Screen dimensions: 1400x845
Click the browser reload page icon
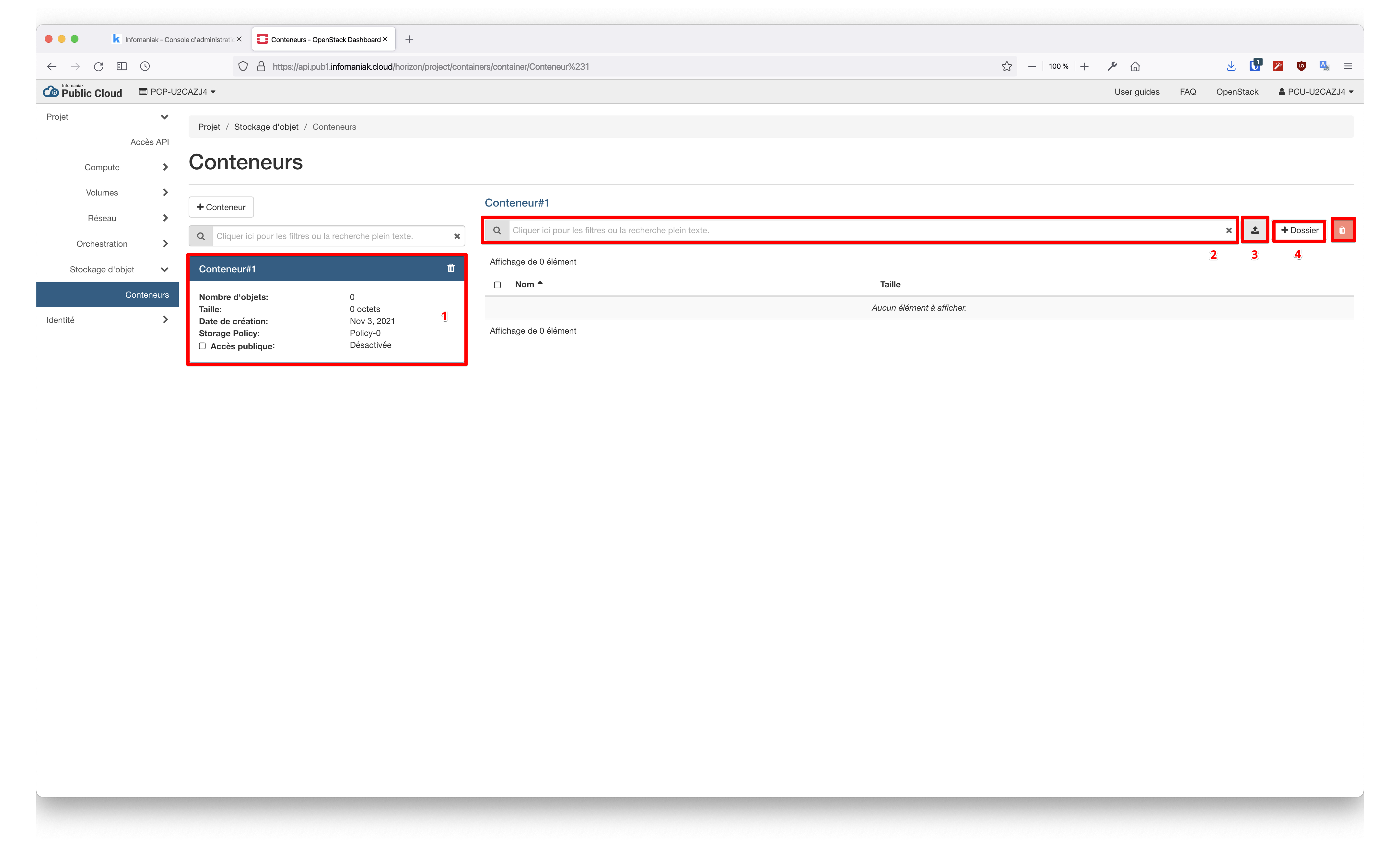coord(98,66)
